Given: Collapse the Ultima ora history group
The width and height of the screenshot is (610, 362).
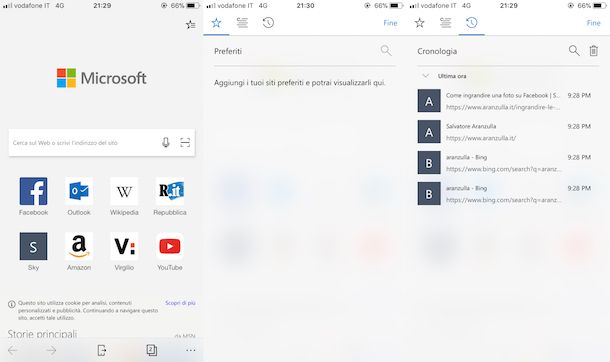Looking at the screenshot, I should (x=426, y=76).
